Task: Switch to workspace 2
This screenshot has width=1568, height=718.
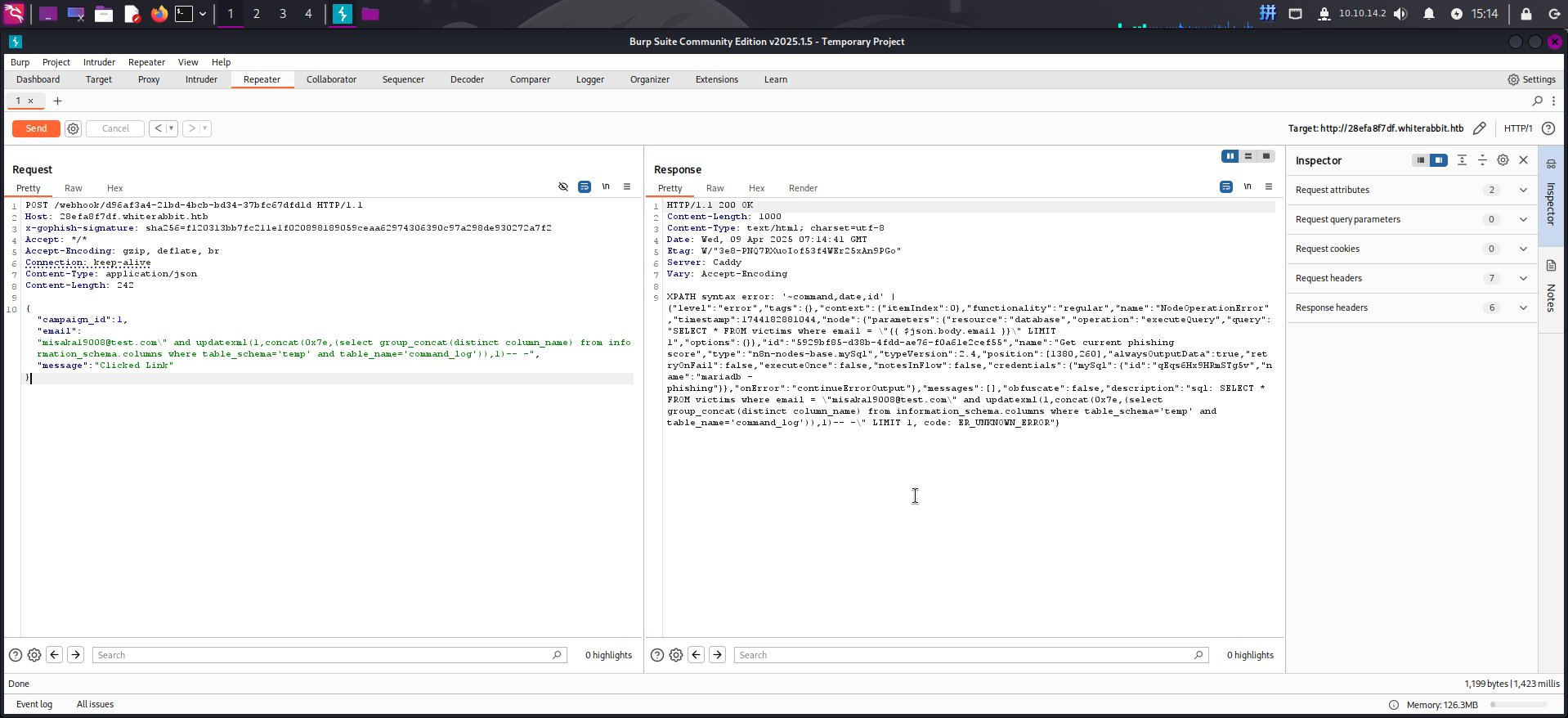Action: click(x=256, y=14)
